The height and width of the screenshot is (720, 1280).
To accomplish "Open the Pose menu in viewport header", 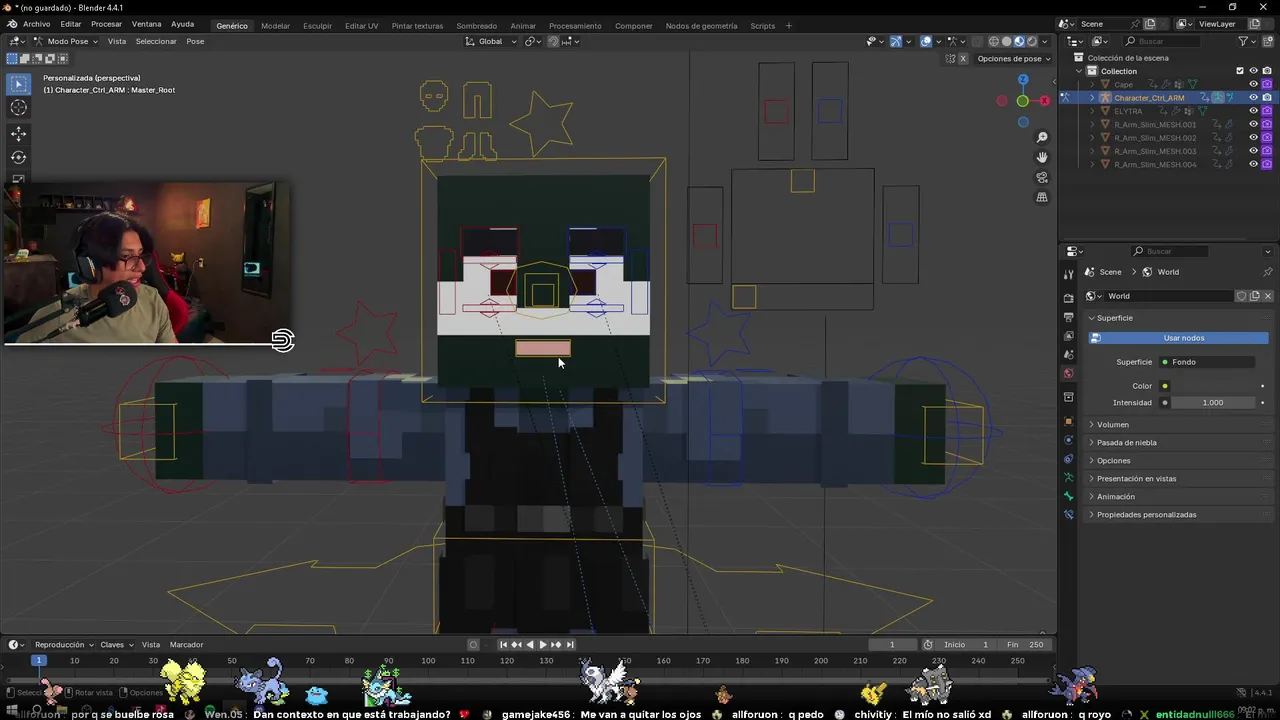I will coord(195,41).
